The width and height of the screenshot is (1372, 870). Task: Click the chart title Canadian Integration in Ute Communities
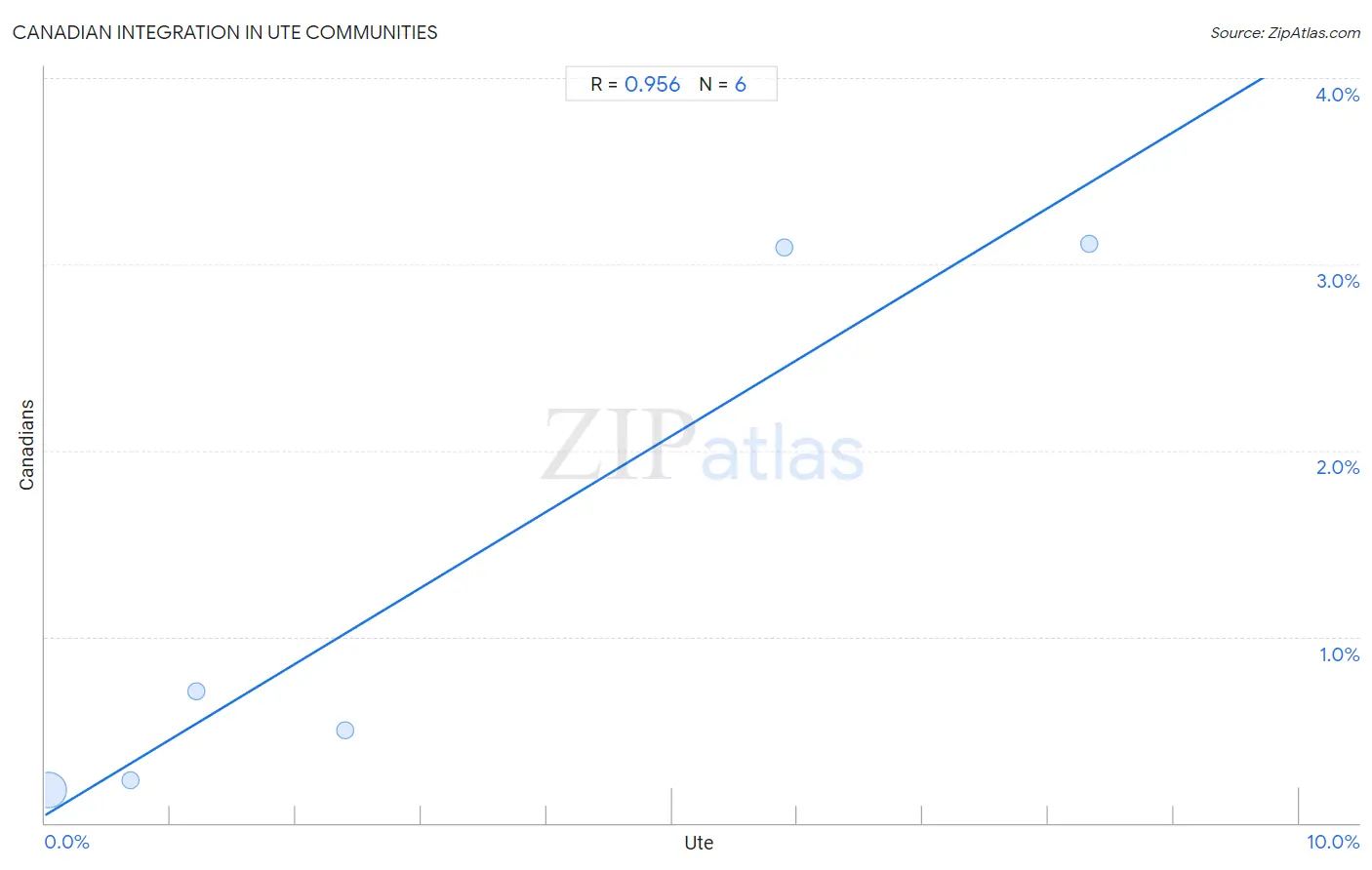point(225,32)
